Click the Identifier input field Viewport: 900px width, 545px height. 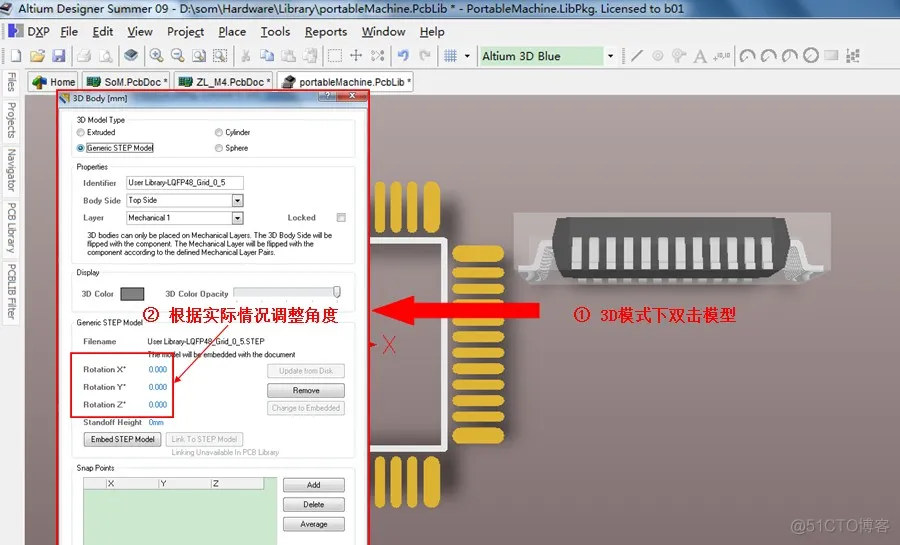pyautogui.click(x=185, y=182)
